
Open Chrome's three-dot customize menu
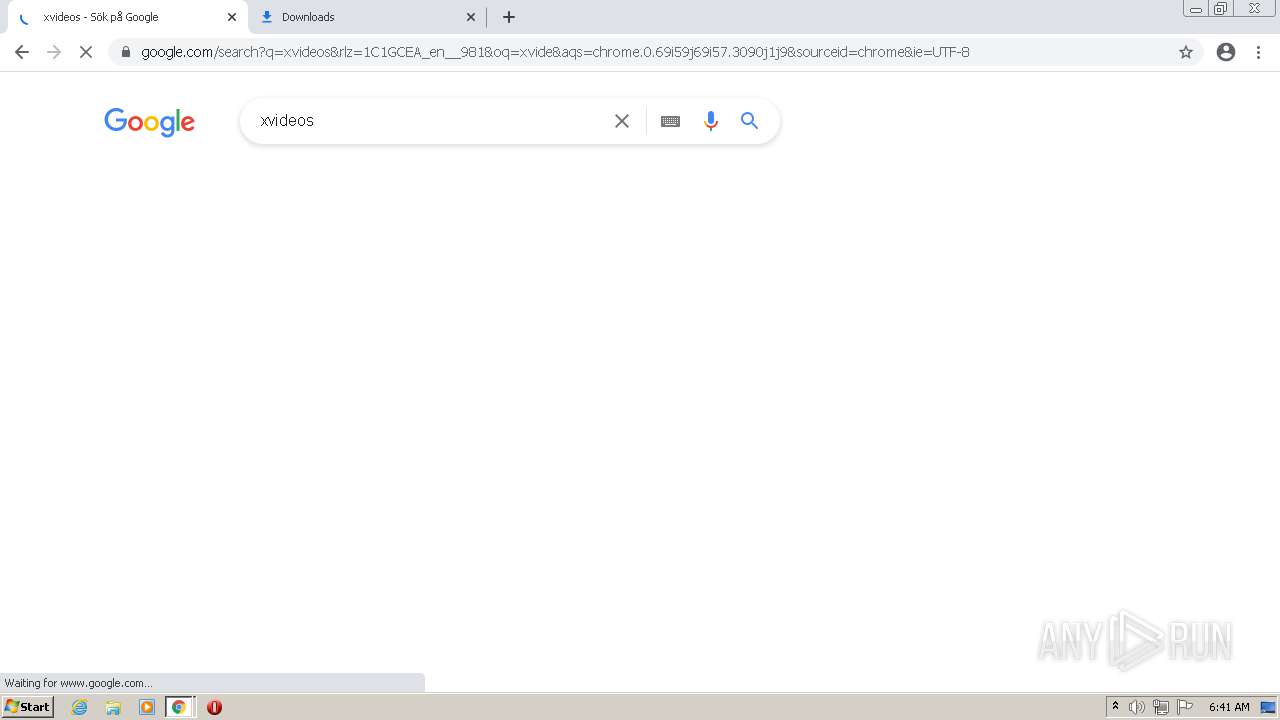point(1259,52)
